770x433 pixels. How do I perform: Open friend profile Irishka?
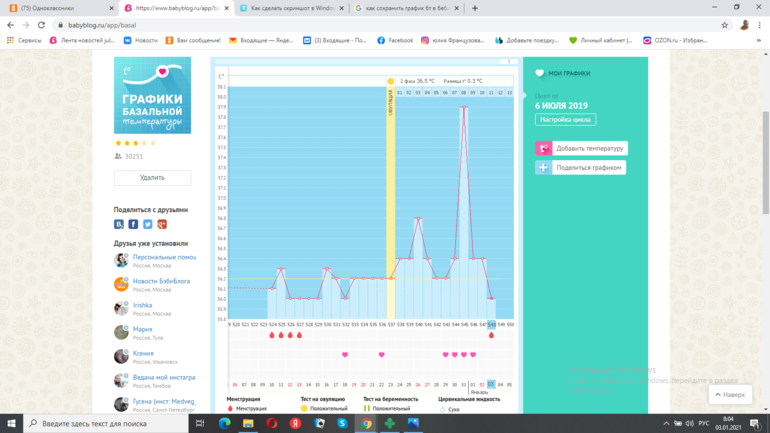click(143, 305)
